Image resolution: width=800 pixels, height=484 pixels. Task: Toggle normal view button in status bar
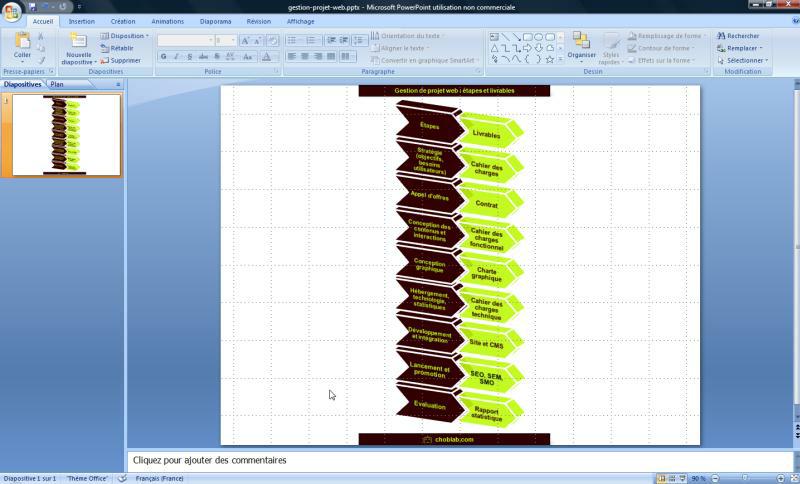[x=661, y=478]
